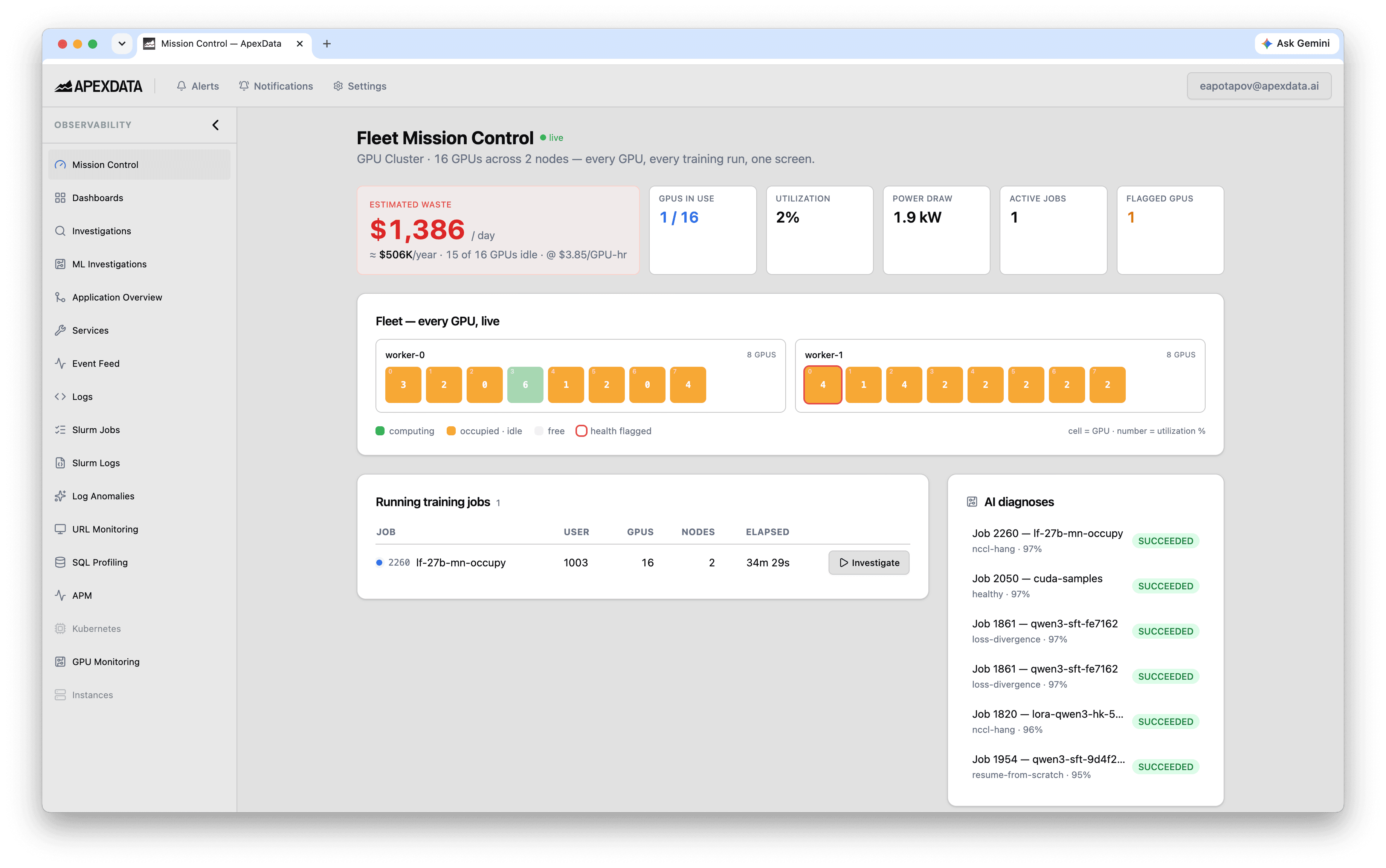Viewport: 1386px width, 868px height.
Task: Open the ML Investigations page
Action: coord(139,264)
